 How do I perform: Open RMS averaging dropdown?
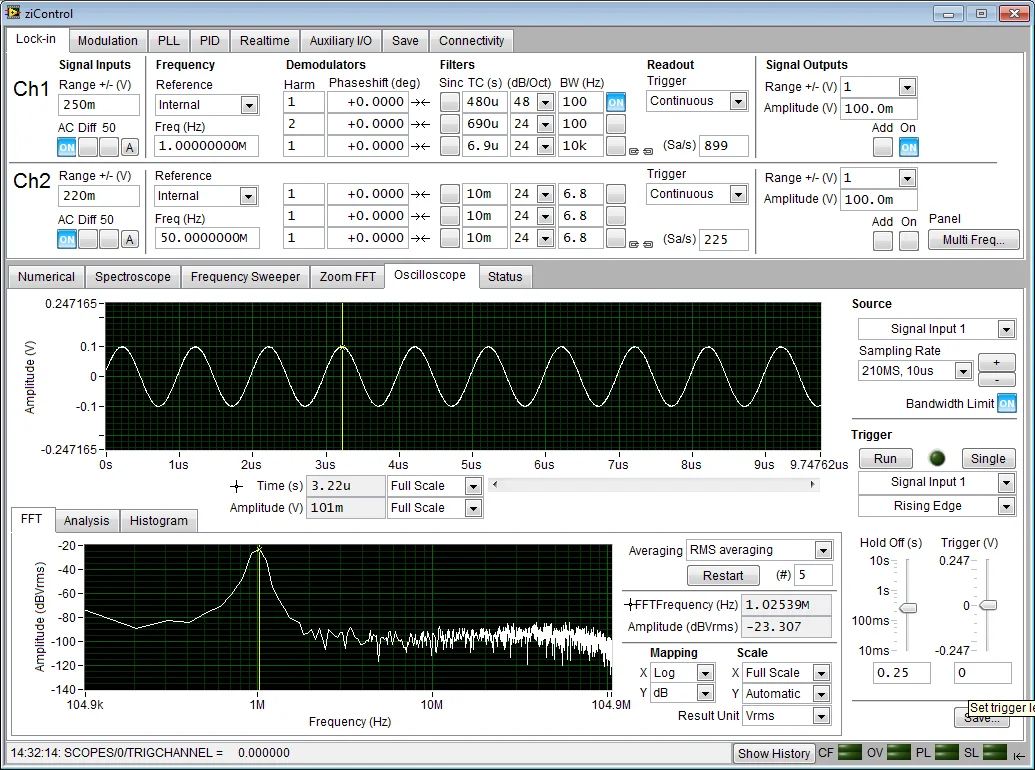click(x=822, y=550)
